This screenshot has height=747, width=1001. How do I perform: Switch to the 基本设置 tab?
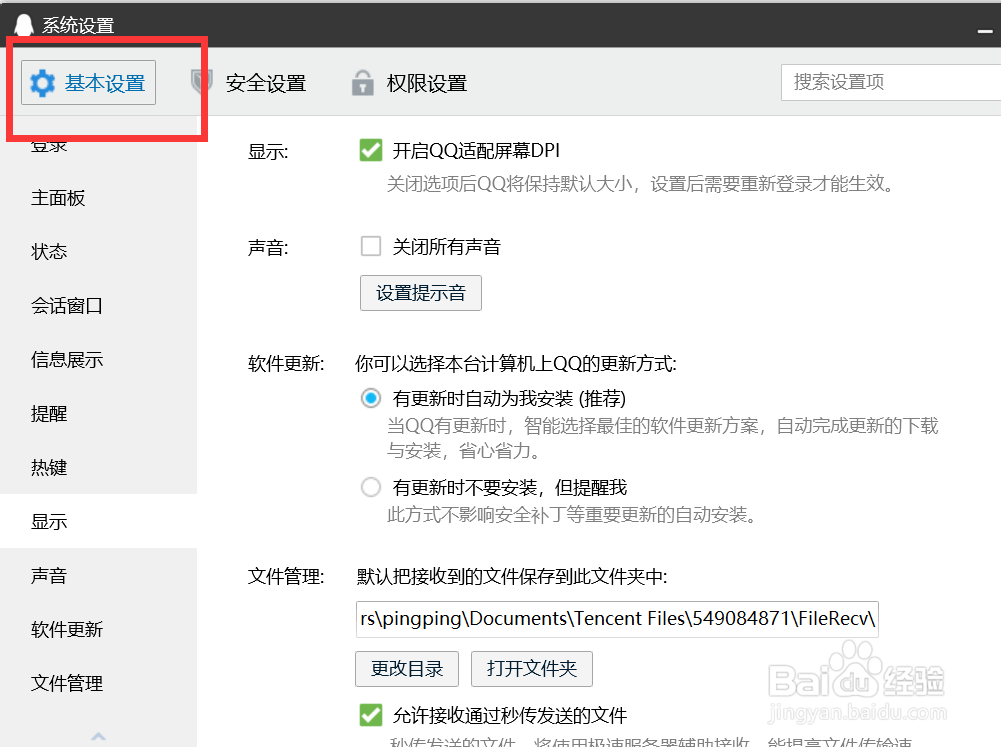pyautogui.click(x=88, y=82)
